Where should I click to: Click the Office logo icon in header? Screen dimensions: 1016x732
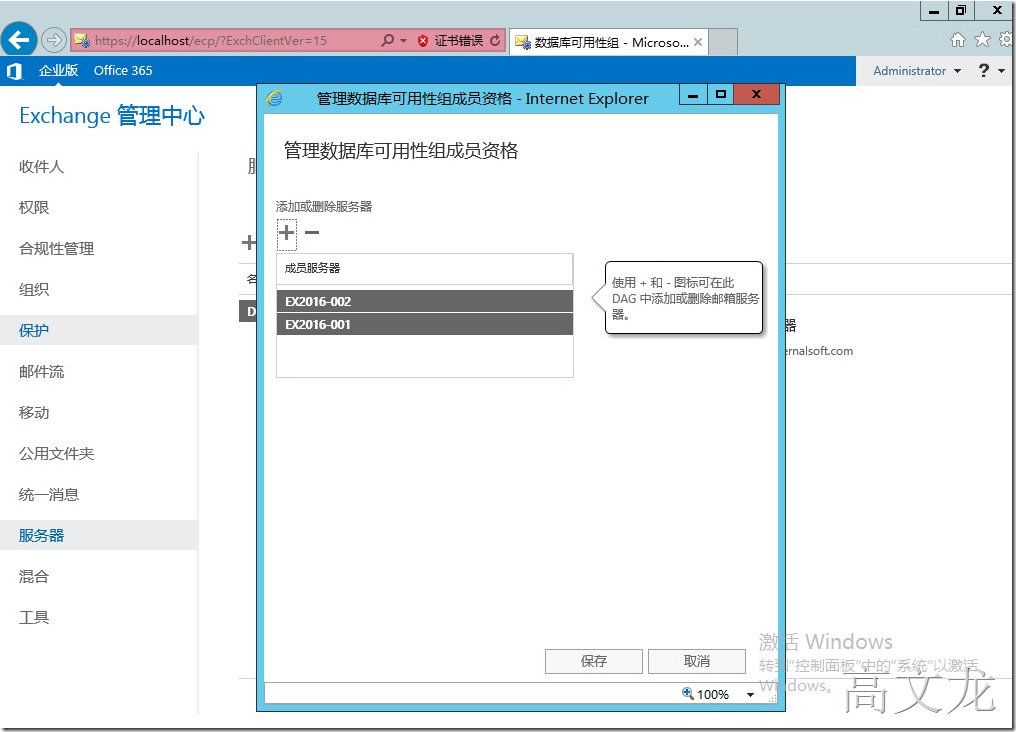point(14,71)
